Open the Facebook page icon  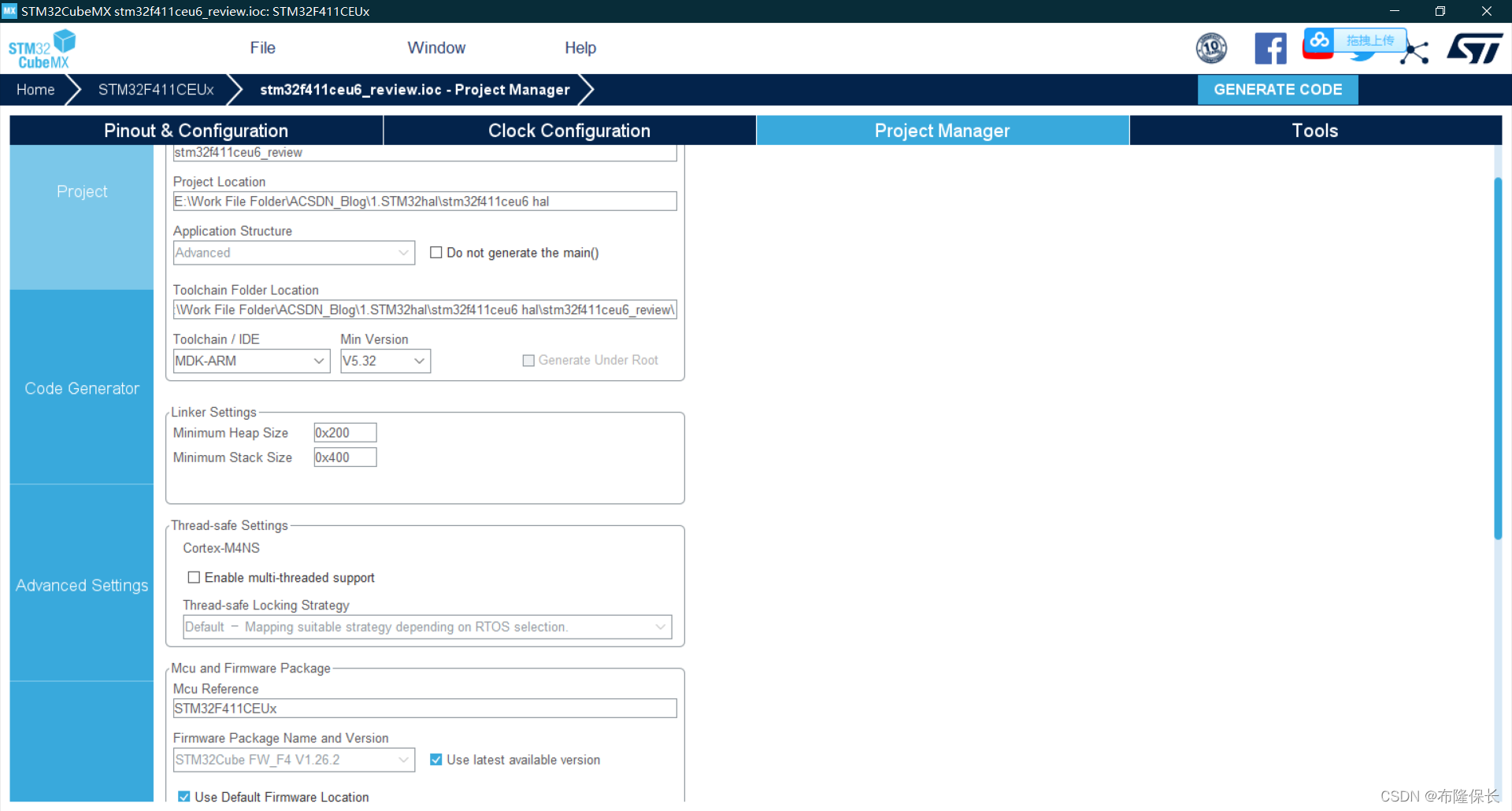point(1270,48)
